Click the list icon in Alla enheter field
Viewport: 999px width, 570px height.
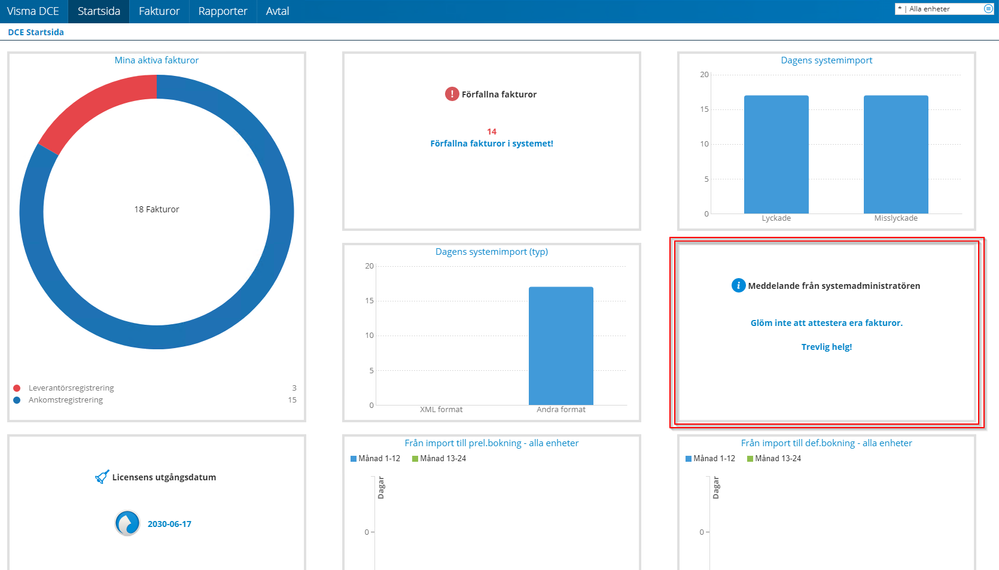(988, 9)
